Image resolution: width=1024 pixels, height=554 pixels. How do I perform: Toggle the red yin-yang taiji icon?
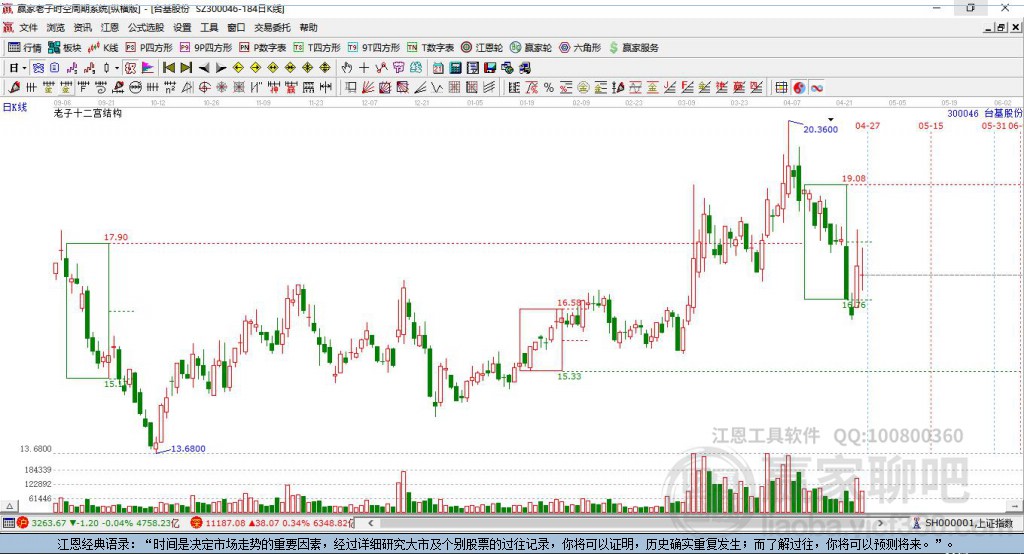tap(799, 88)
